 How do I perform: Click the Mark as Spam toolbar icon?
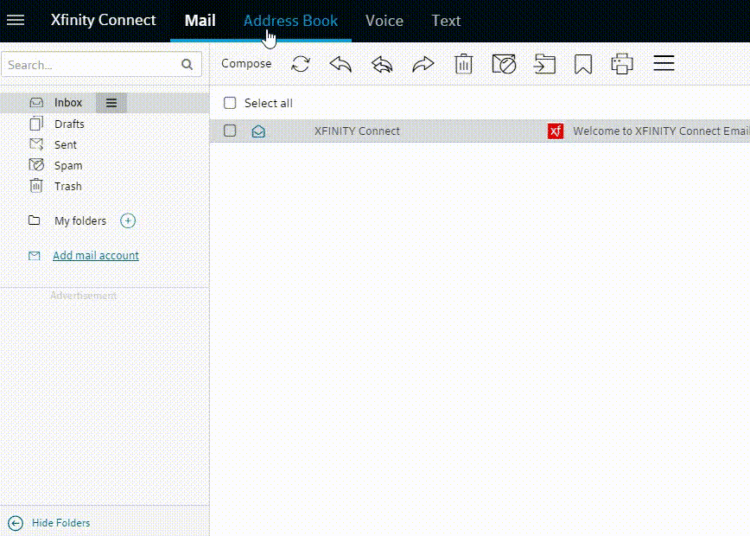[504, 64]
